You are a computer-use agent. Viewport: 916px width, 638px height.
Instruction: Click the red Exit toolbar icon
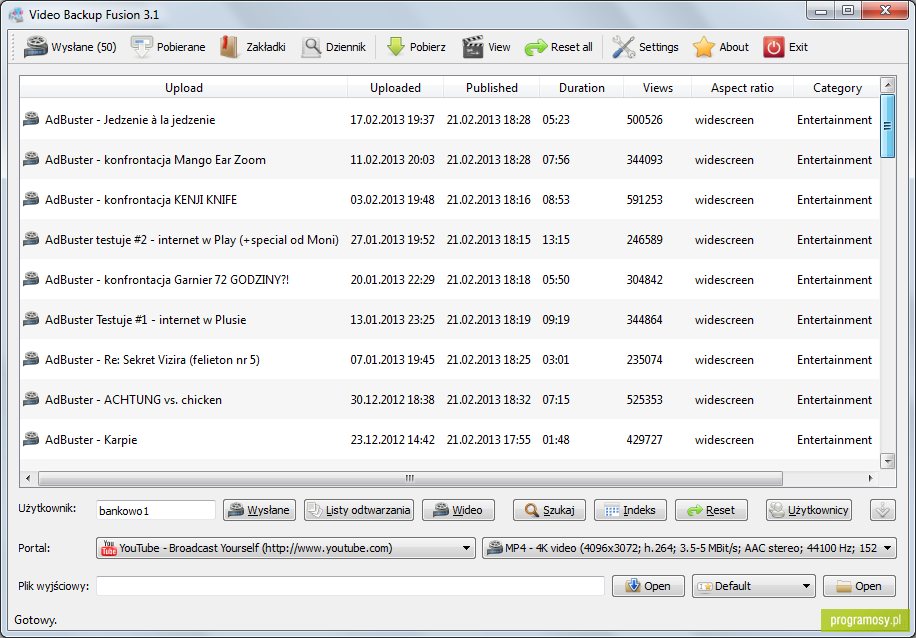click(773, 47)
